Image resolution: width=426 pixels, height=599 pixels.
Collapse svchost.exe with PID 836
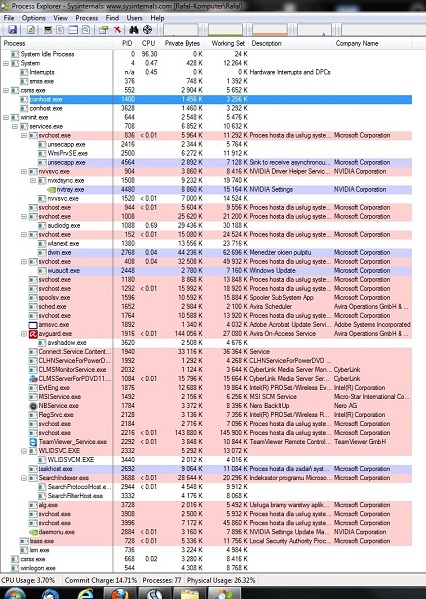tap(24, 136)
